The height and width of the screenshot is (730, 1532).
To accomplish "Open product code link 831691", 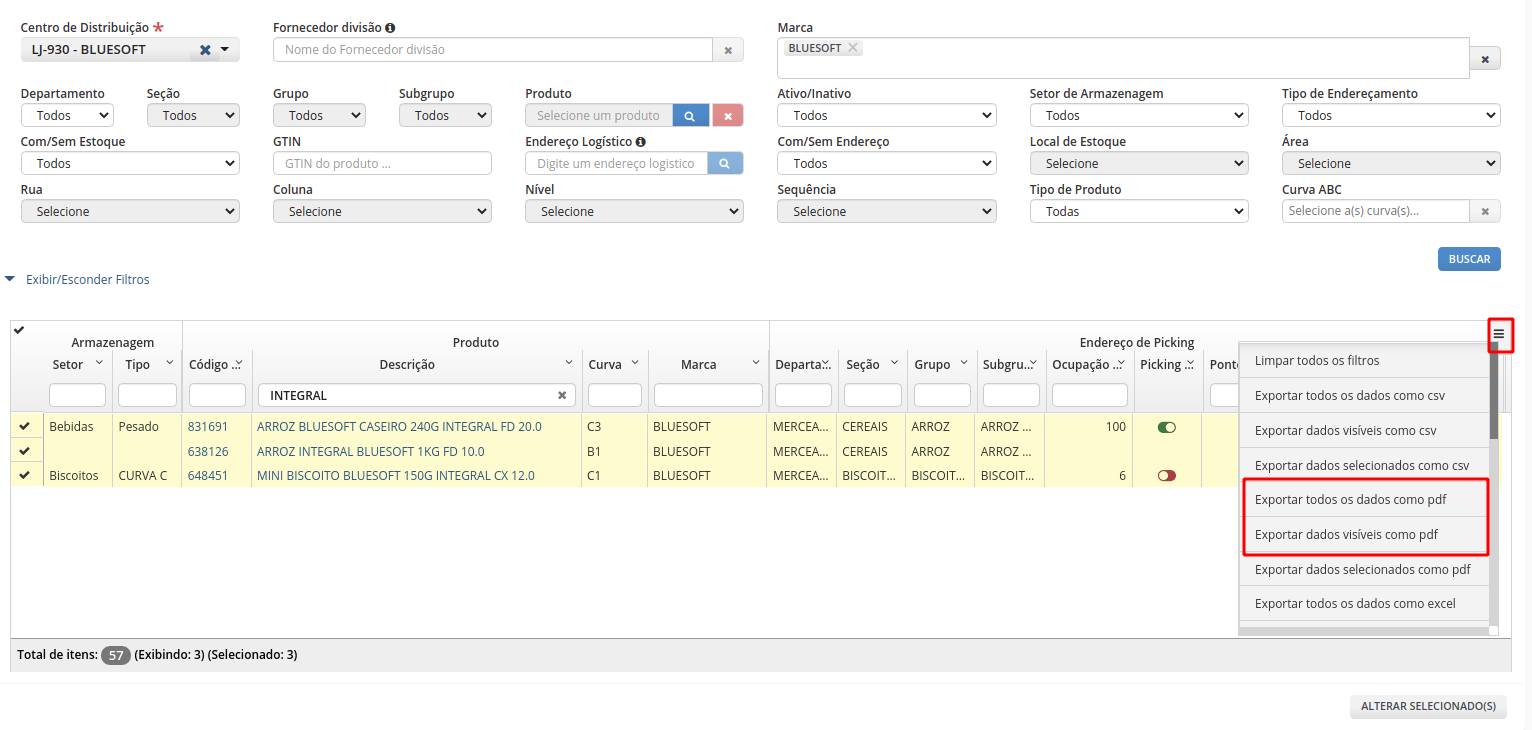I will (x=208, y=427).
